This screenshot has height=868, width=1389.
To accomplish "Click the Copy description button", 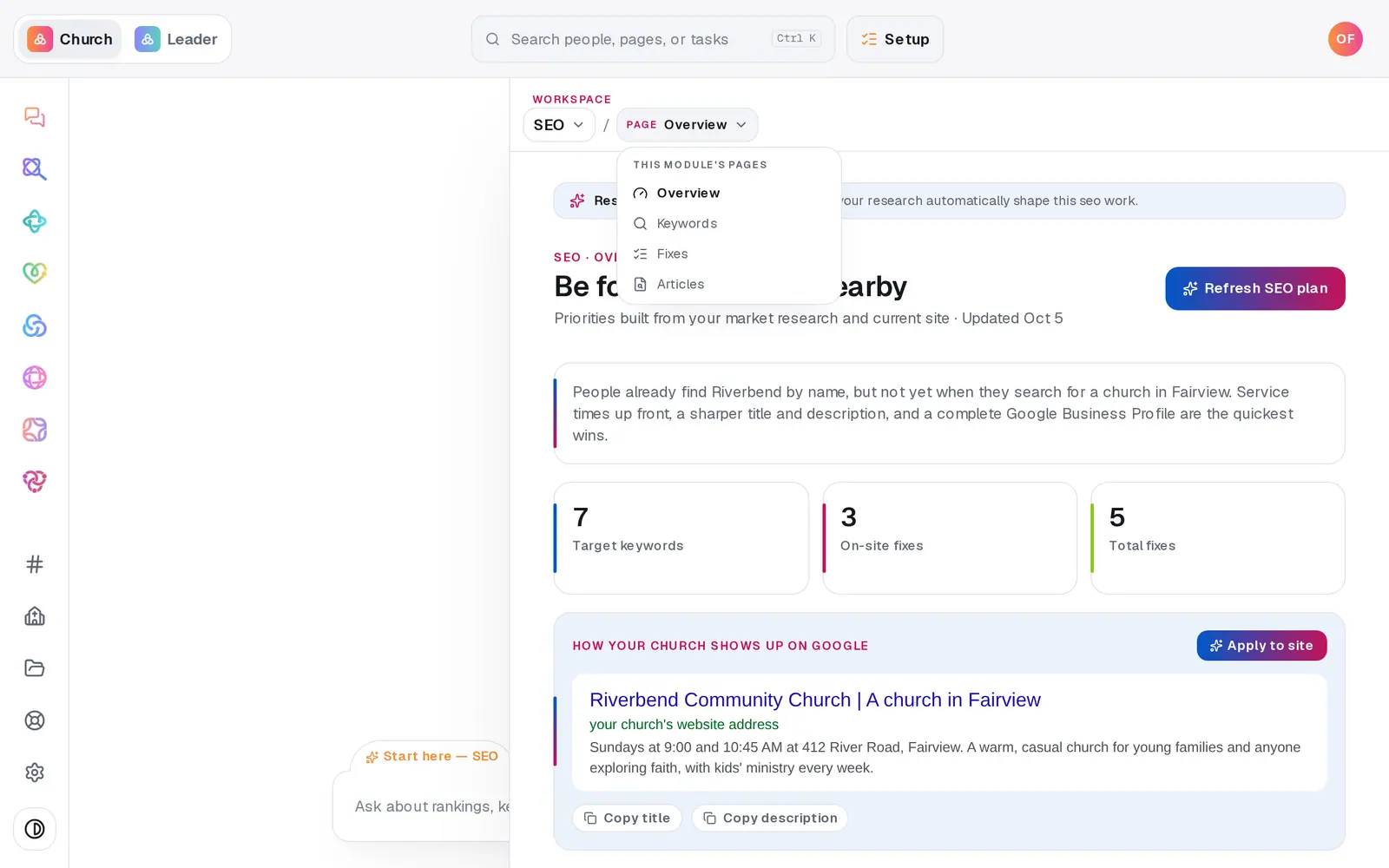I will (770, 819).
